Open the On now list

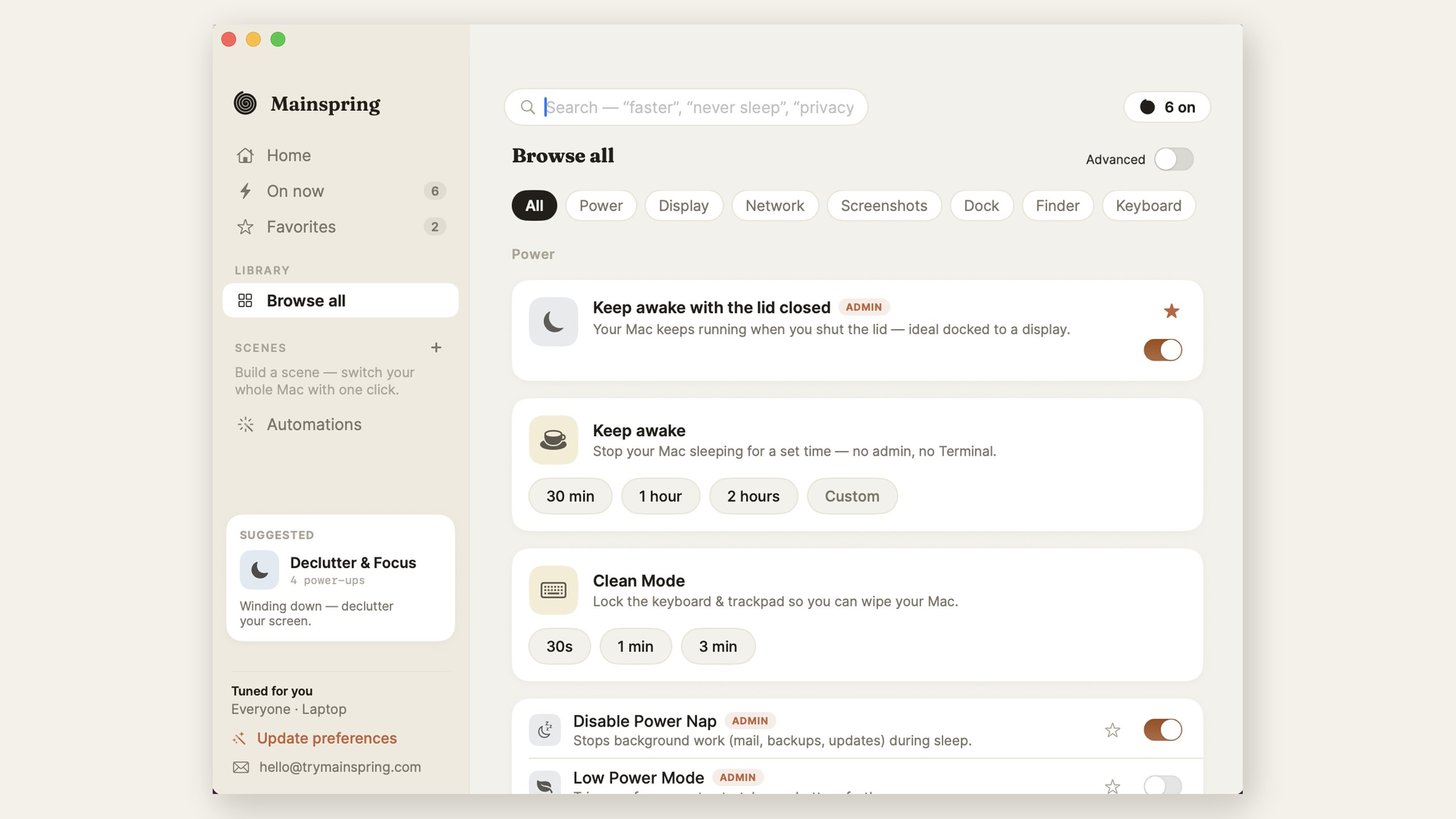tap(340, 191)
